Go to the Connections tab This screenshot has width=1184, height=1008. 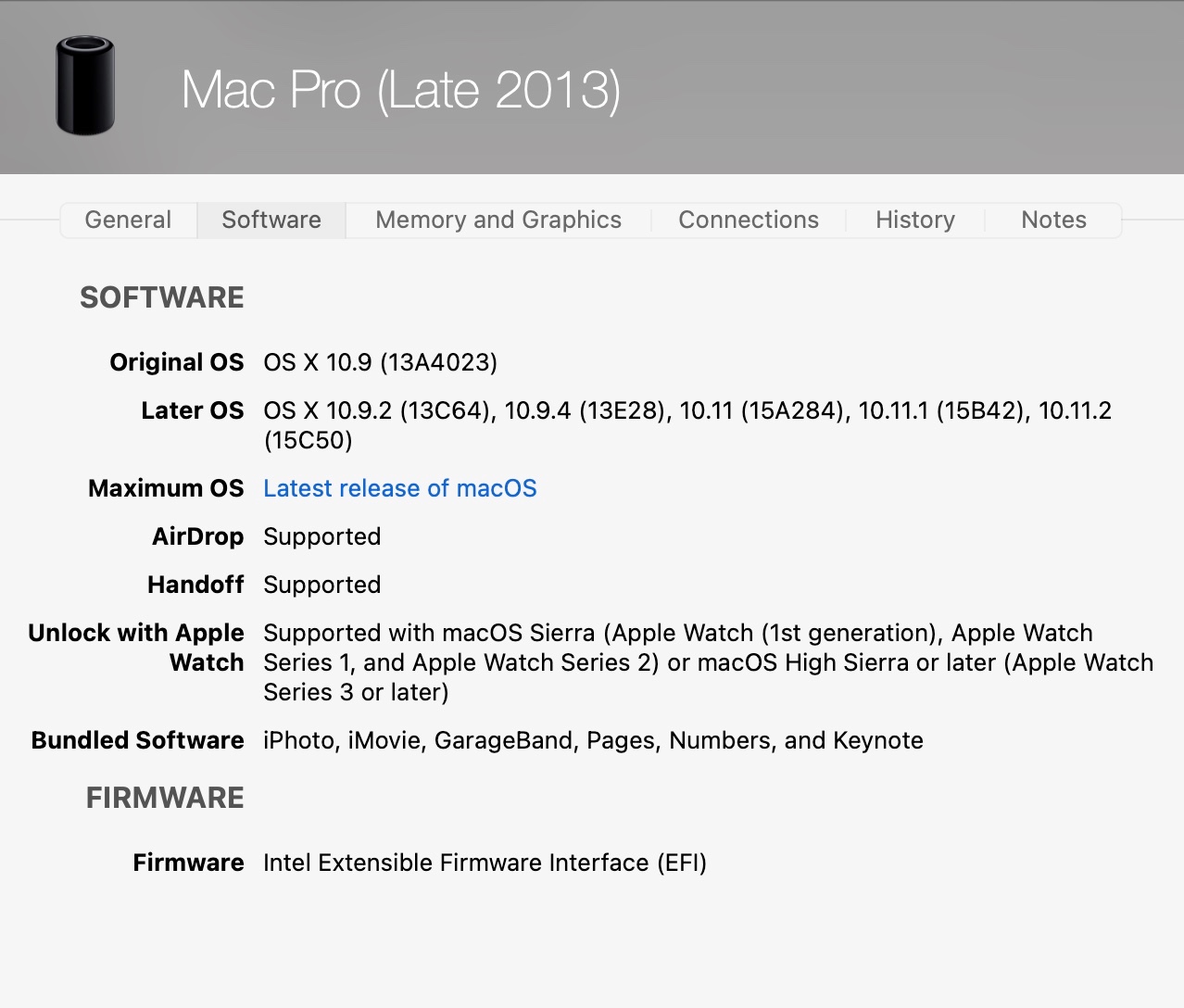(749, 220)
